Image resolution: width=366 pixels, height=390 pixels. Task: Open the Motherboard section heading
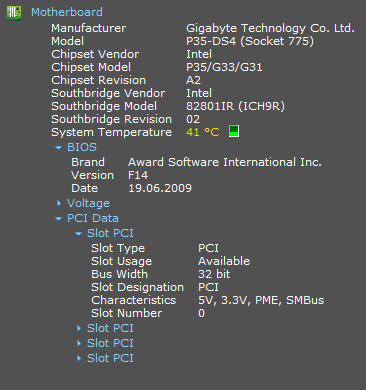tap(67, 12)
